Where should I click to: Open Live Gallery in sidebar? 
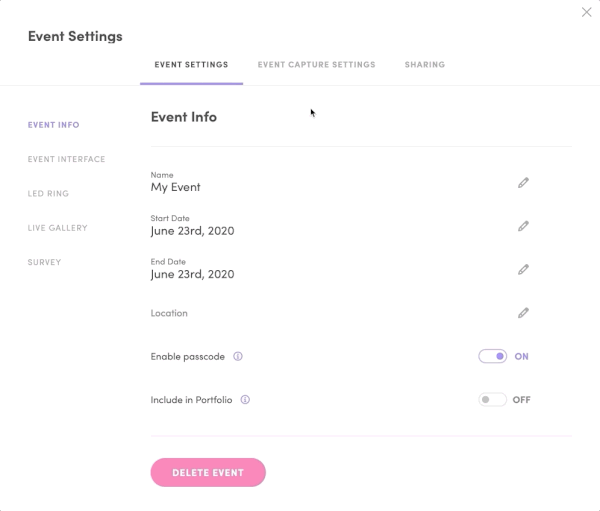57,228
